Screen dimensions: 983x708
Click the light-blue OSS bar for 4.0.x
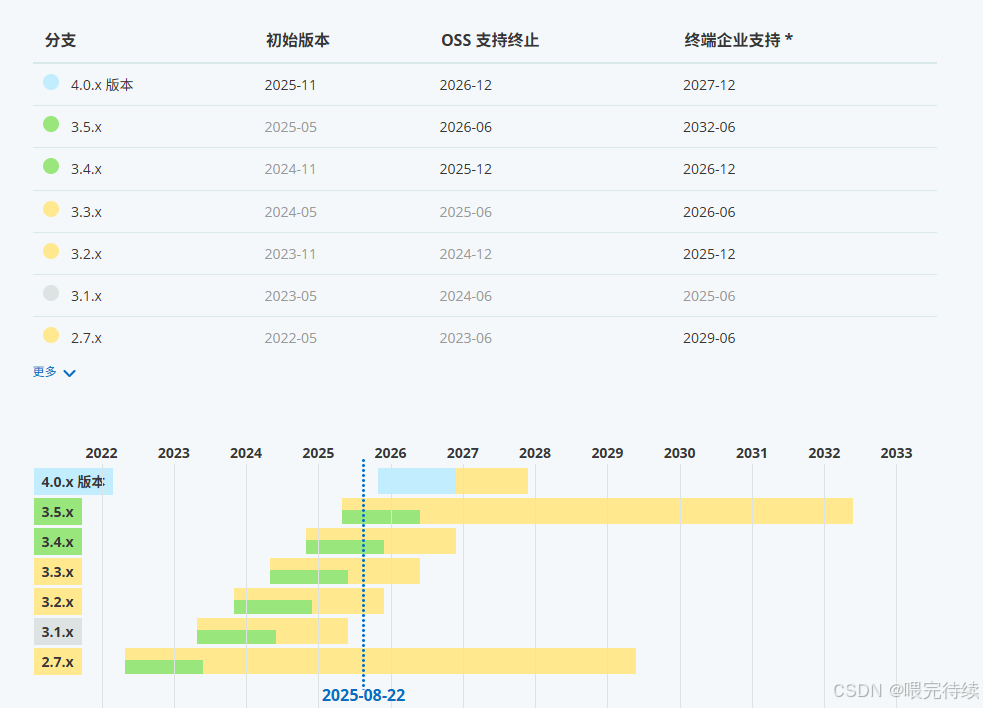coord(417,481)
